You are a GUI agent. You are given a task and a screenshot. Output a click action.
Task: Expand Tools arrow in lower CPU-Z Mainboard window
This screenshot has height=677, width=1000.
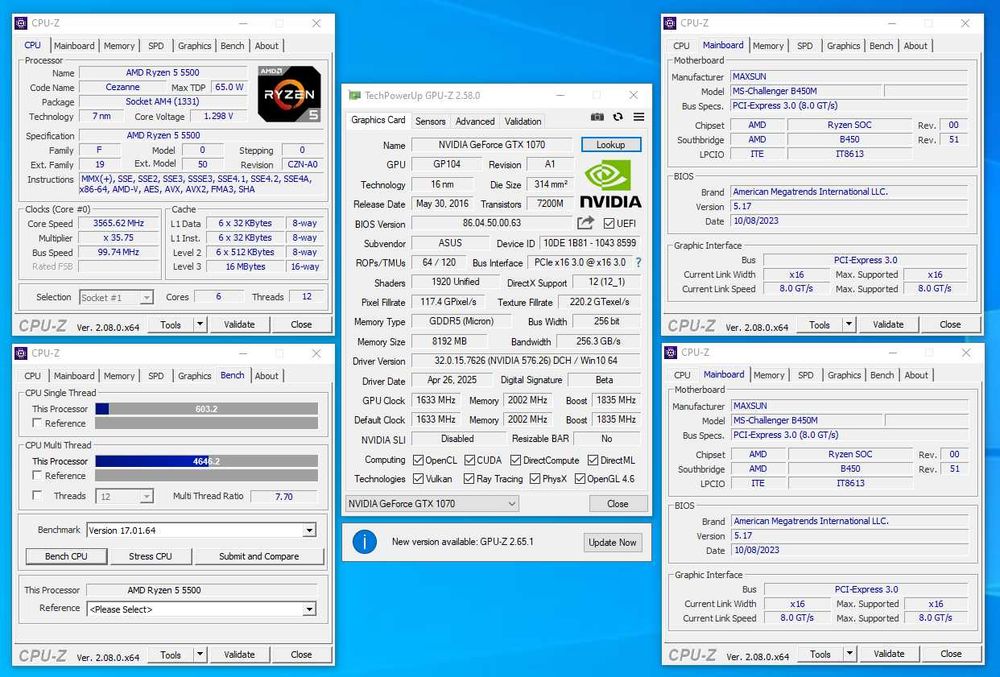[x=849, y=654]
